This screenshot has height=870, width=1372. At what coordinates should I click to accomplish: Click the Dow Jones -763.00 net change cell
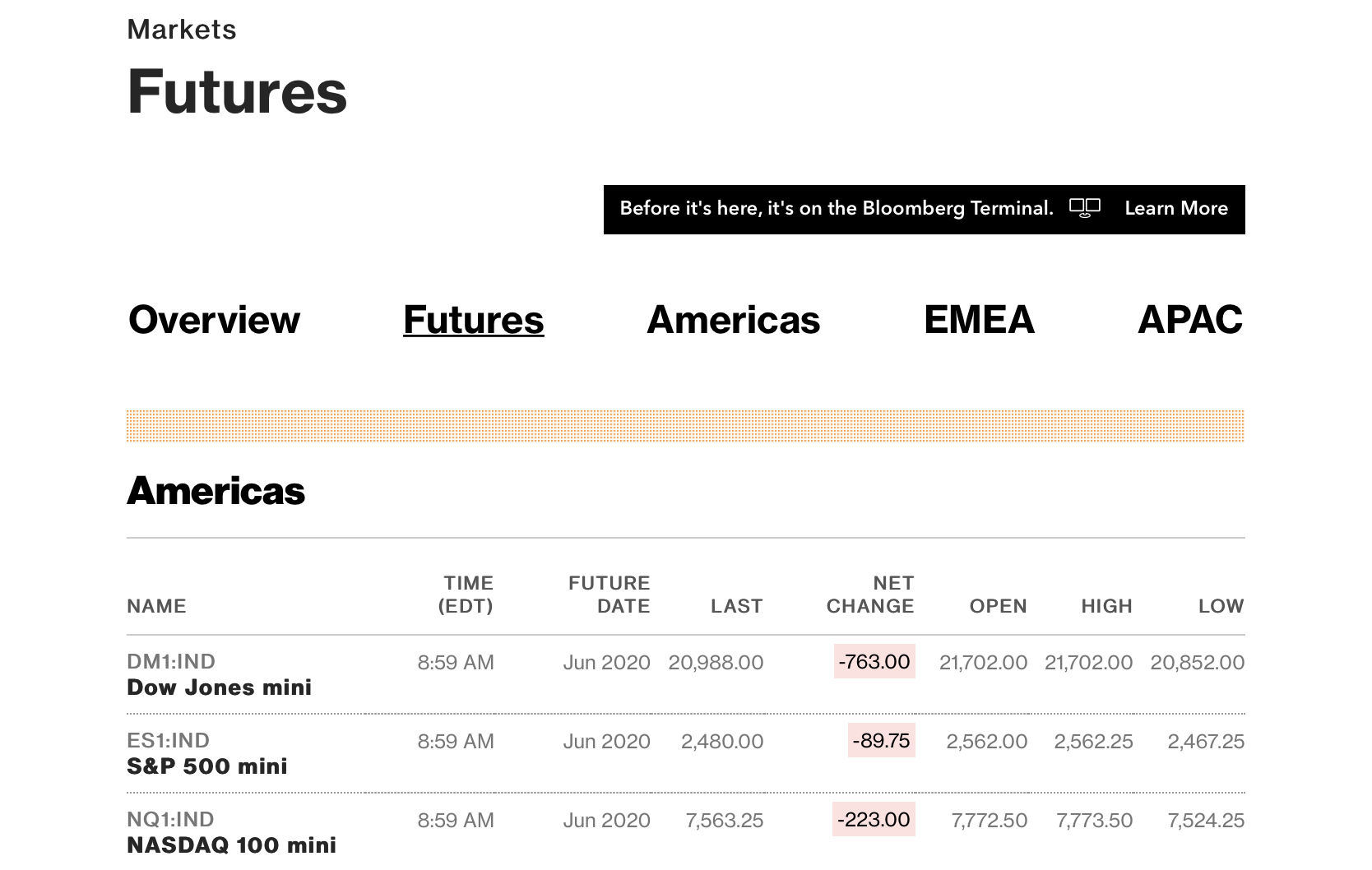pos(874,662)
